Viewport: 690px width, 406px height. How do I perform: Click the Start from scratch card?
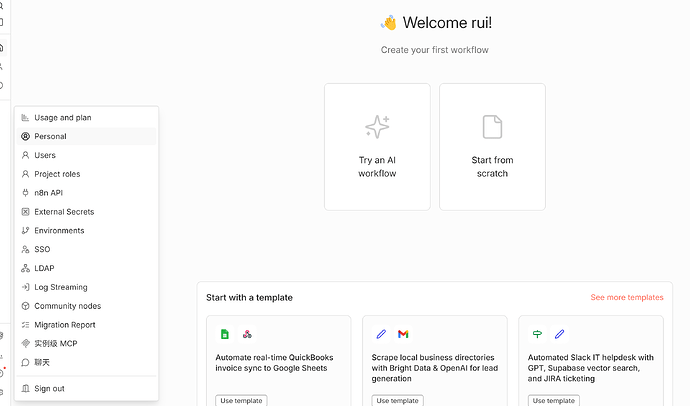pyautogui.click(x=492, y=147)
